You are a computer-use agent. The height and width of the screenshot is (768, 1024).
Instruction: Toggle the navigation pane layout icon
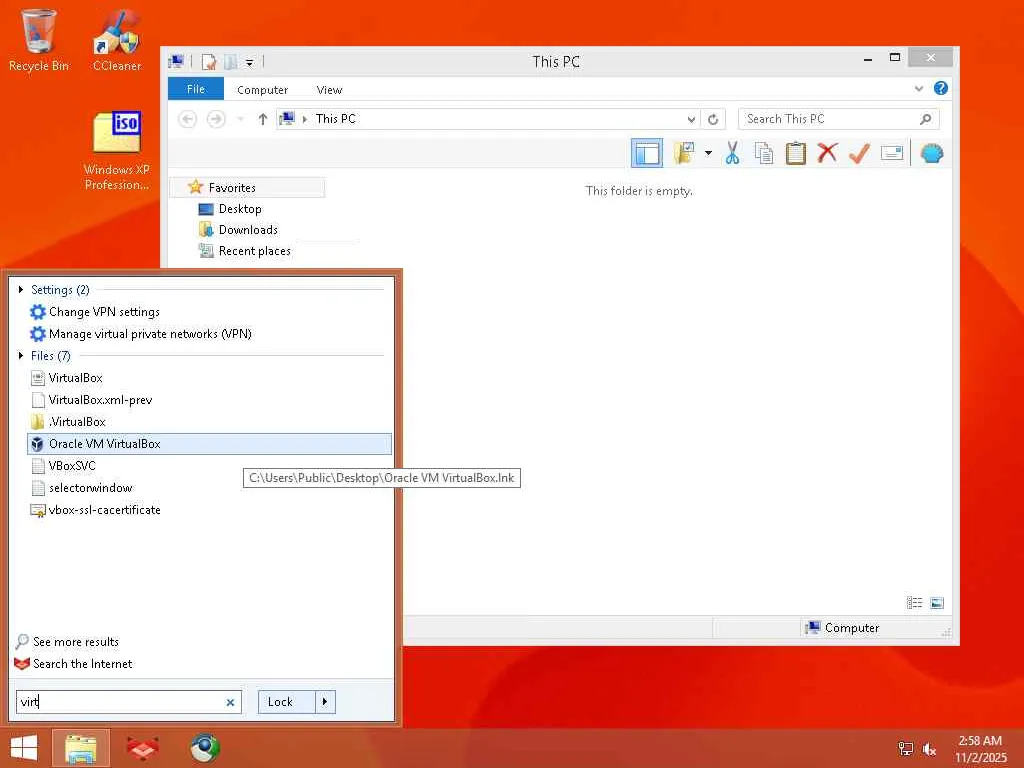647,153
